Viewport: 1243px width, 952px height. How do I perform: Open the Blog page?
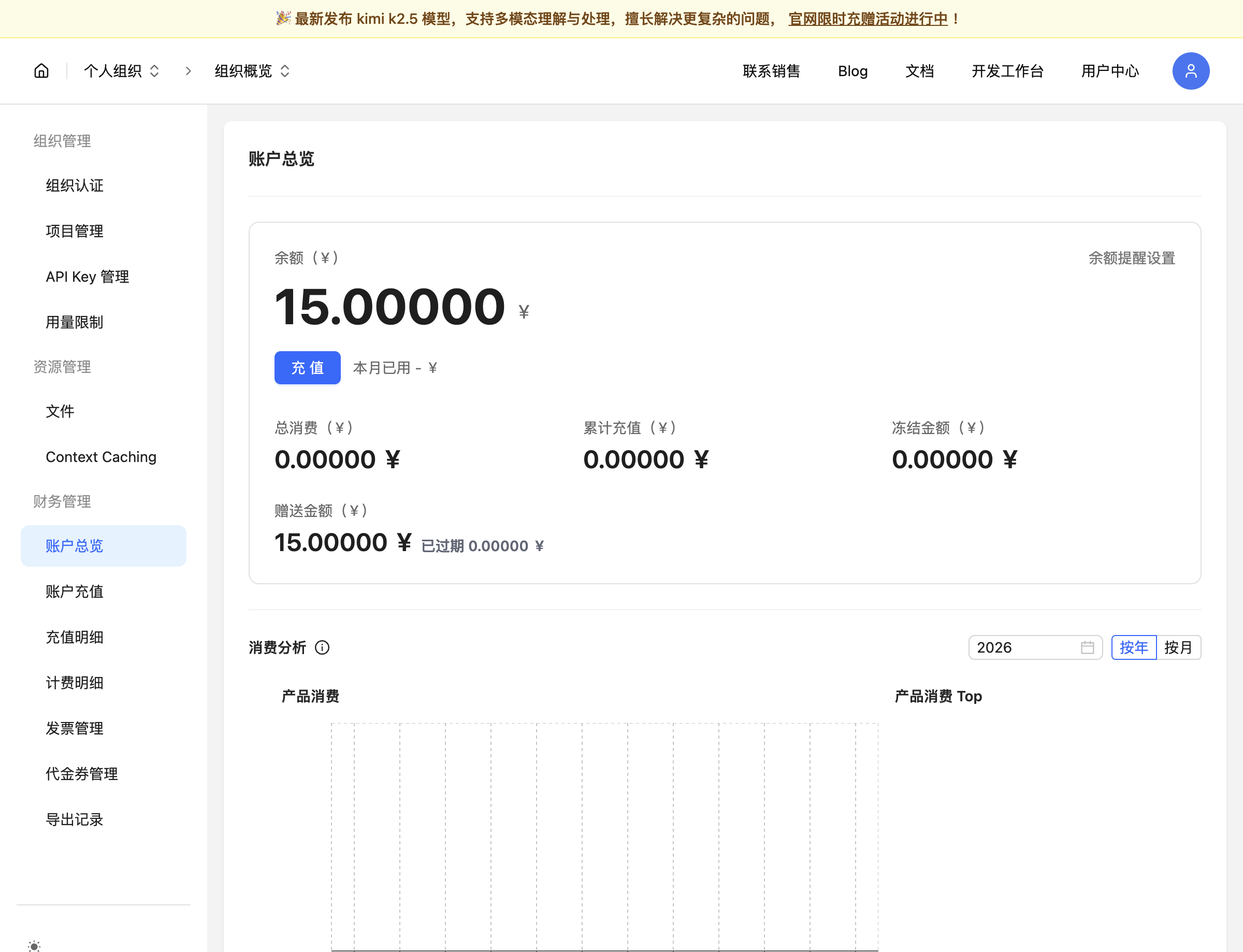point(852,71)
